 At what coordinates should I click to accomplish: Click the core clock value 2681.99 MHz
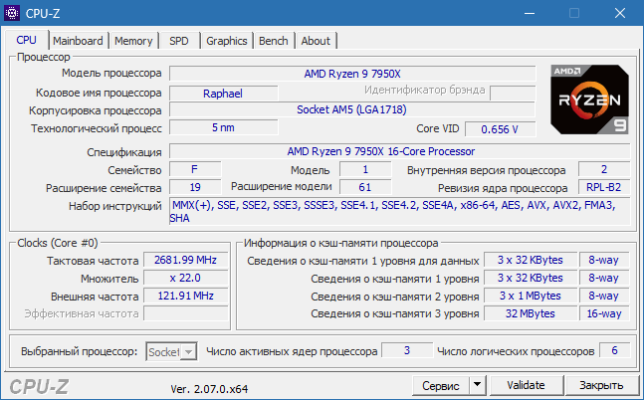(x=186, y=260)
